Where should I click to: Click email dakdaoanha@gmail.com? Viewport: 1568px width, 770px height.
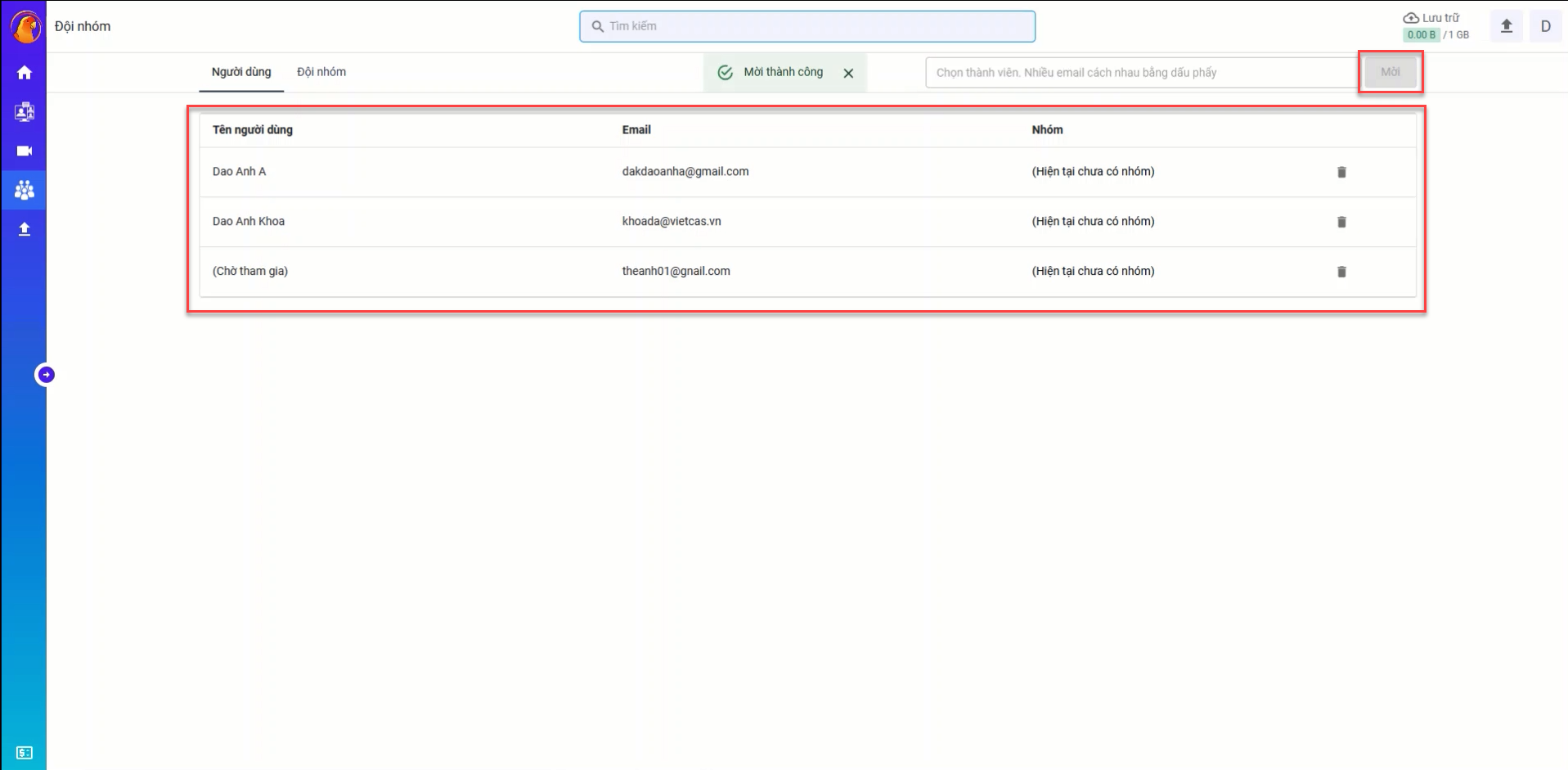coord(685,171)
